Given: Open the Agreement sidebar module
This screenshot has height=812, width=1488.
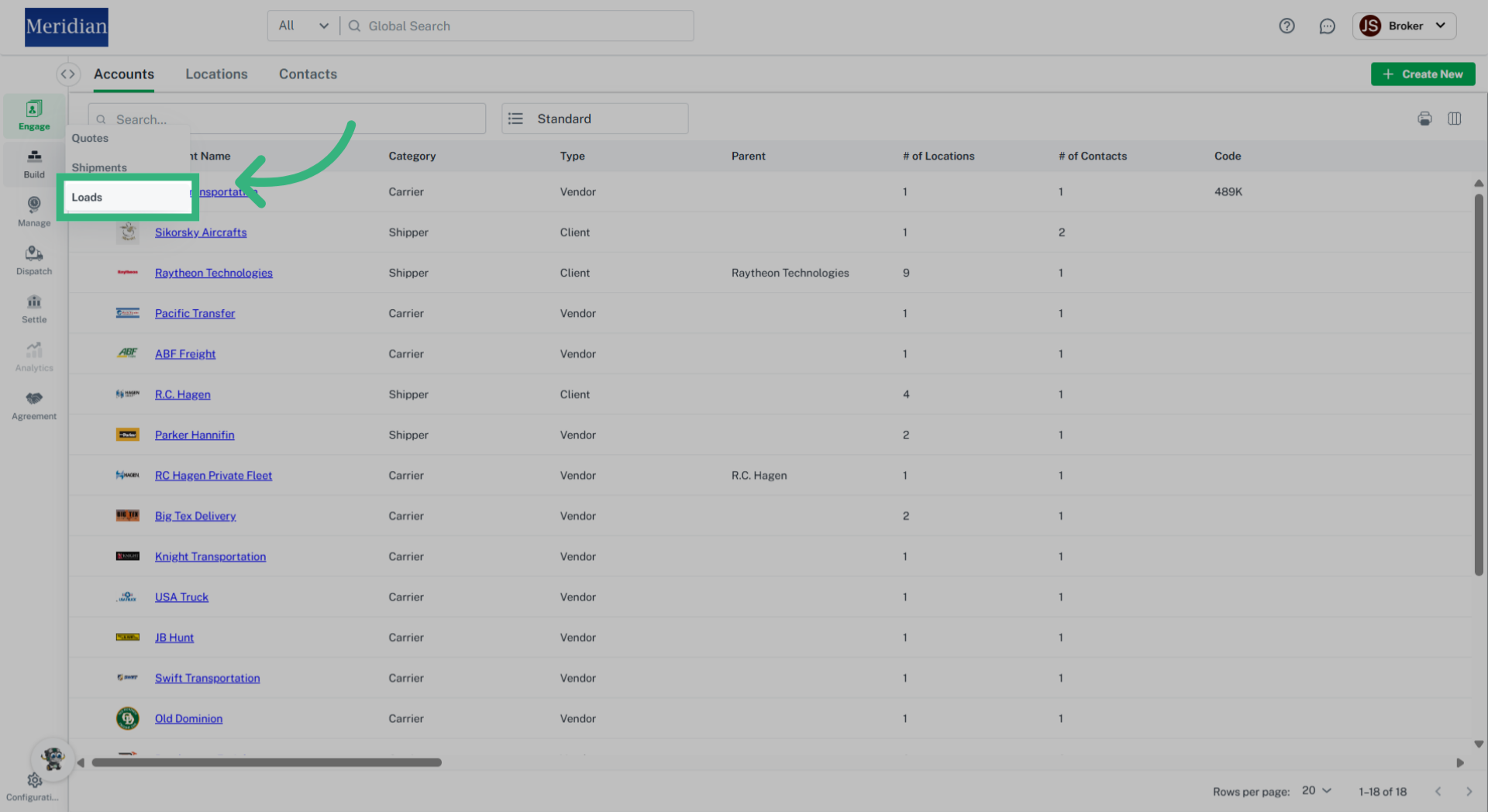Looking at the screenshot, I should click(x=34, y=405).
